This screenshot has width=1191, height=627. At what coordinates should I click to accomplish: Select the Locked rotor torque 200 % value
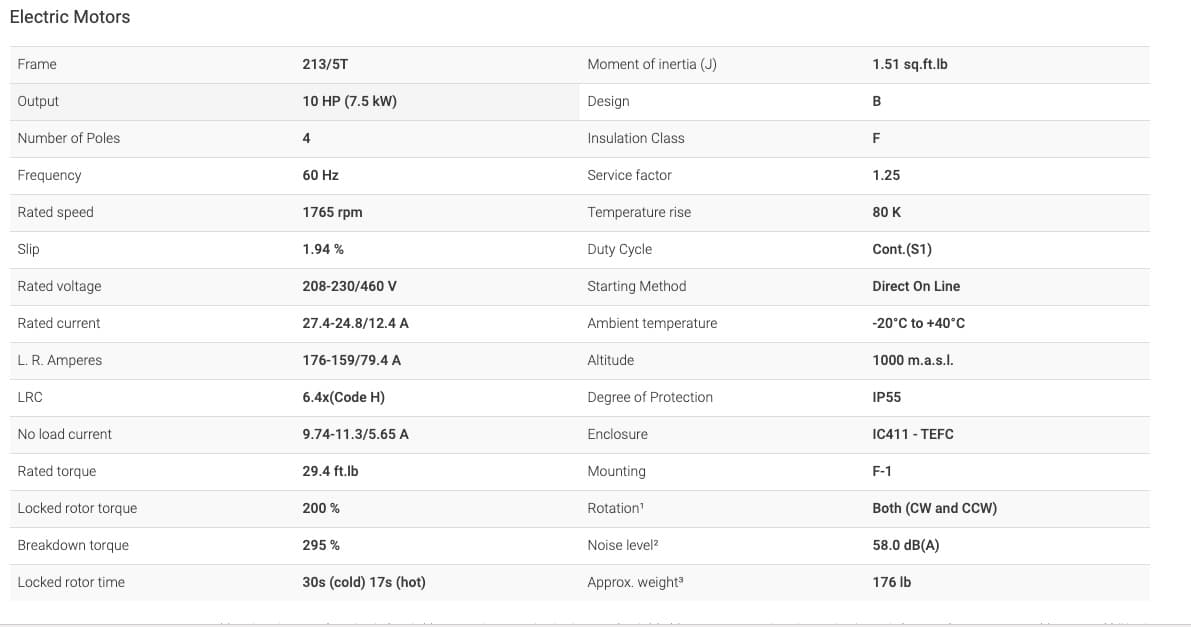tap(321, 508)
